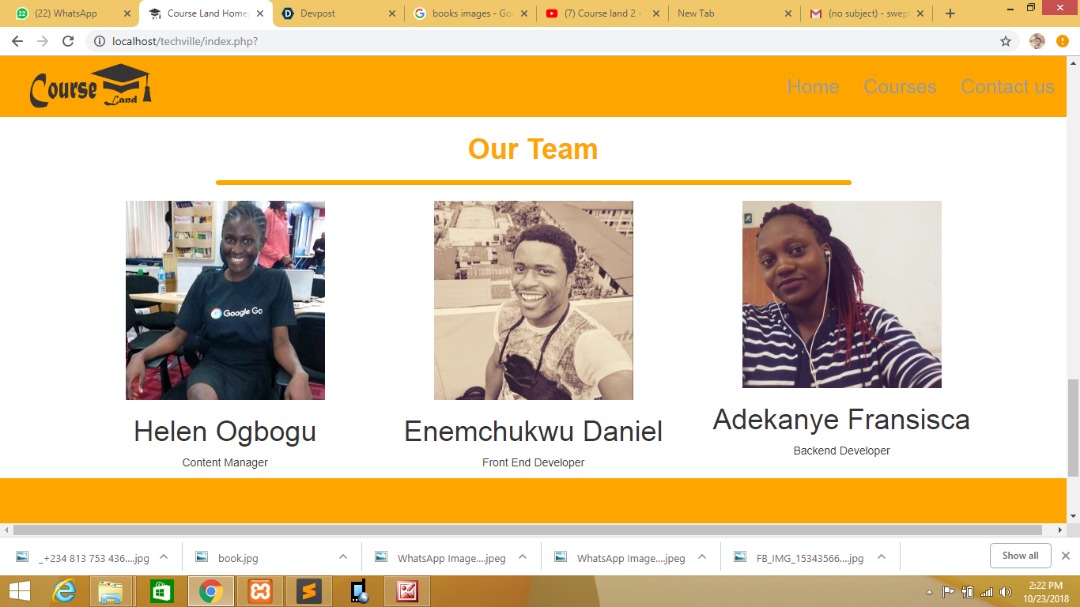Click the site info icon in address bar
Screen dimensions: 1080x607
coord(99,41)
